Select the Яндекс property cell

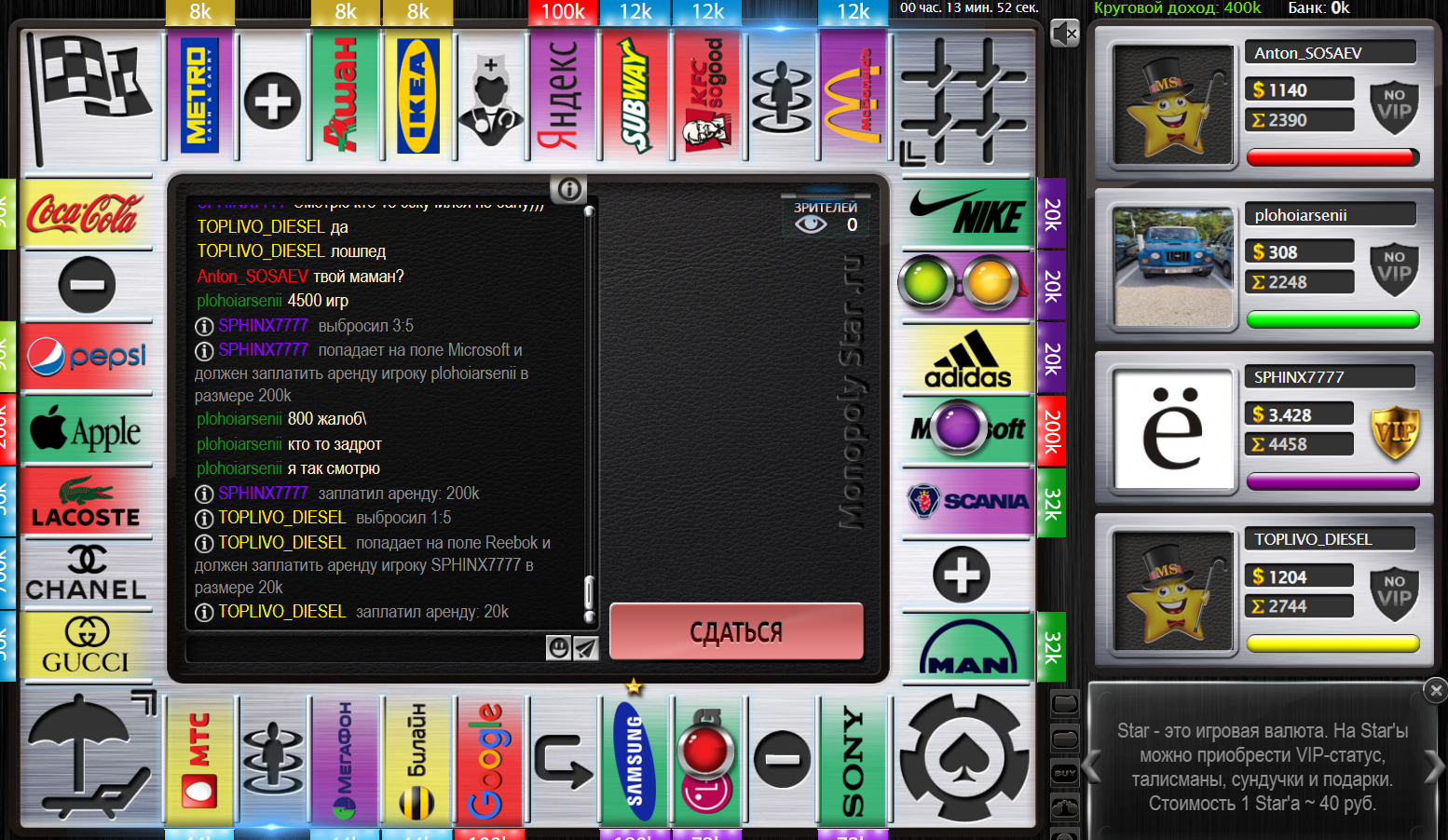563,96
